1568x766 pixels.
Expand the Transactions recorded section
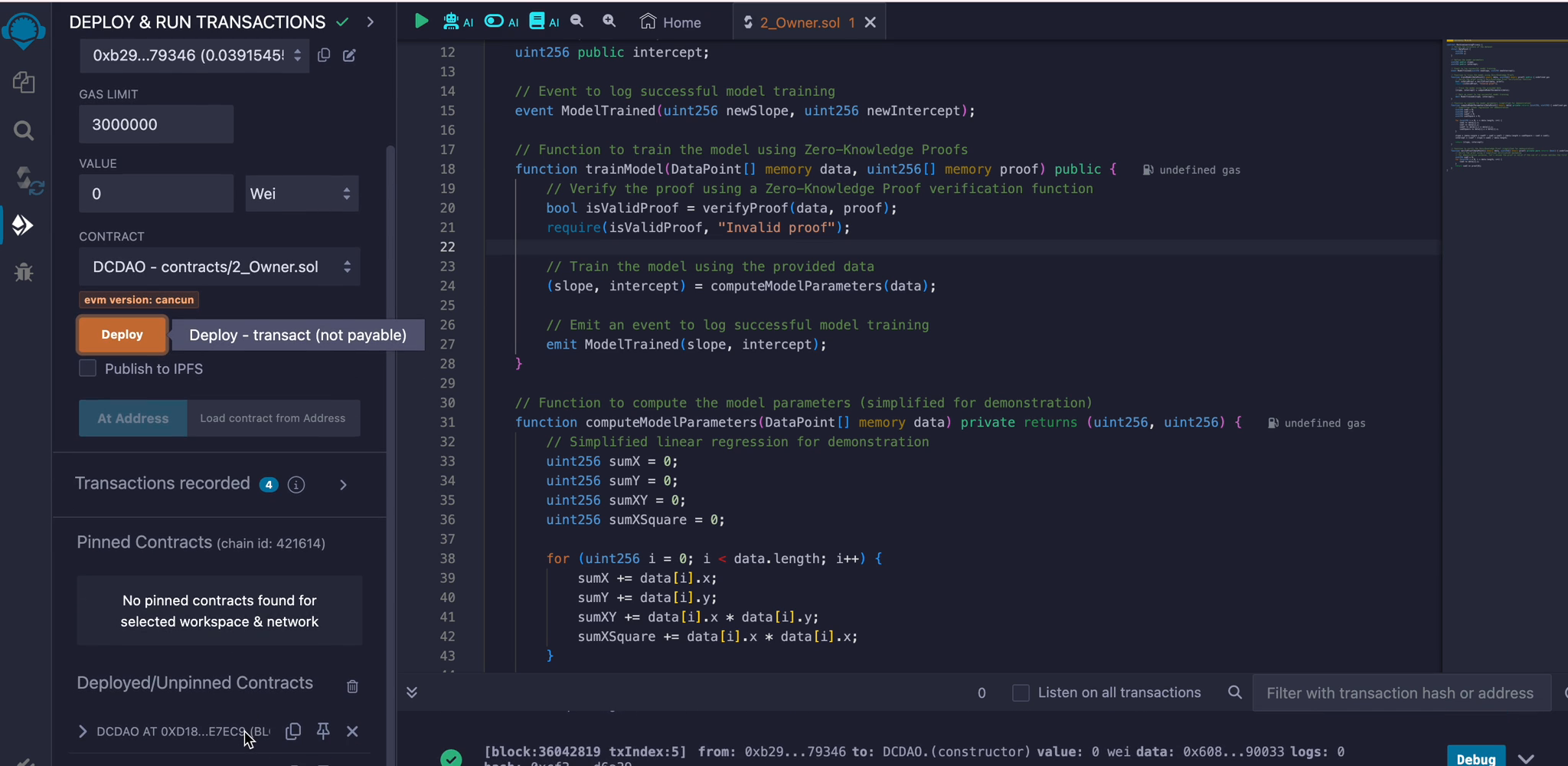click(343, 485)
